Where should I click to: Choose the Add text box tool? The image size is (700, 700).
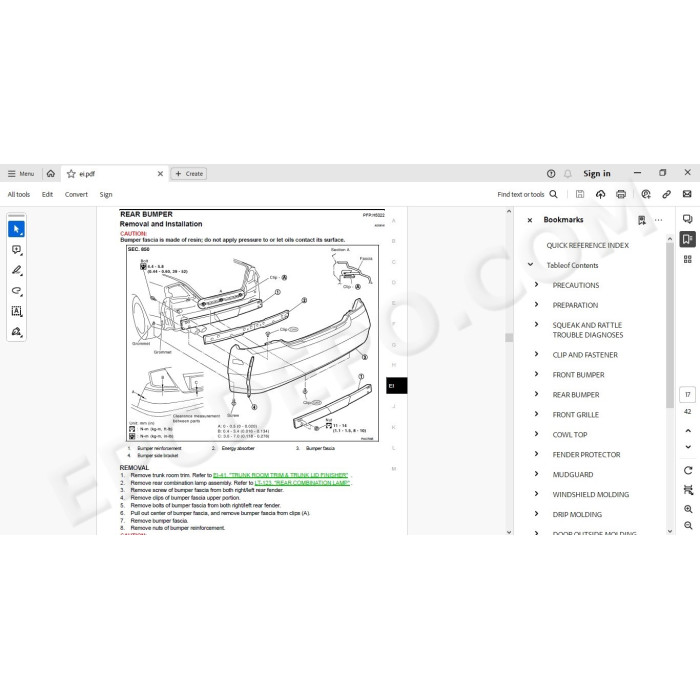pyautogui.click(x=17, y=311)
